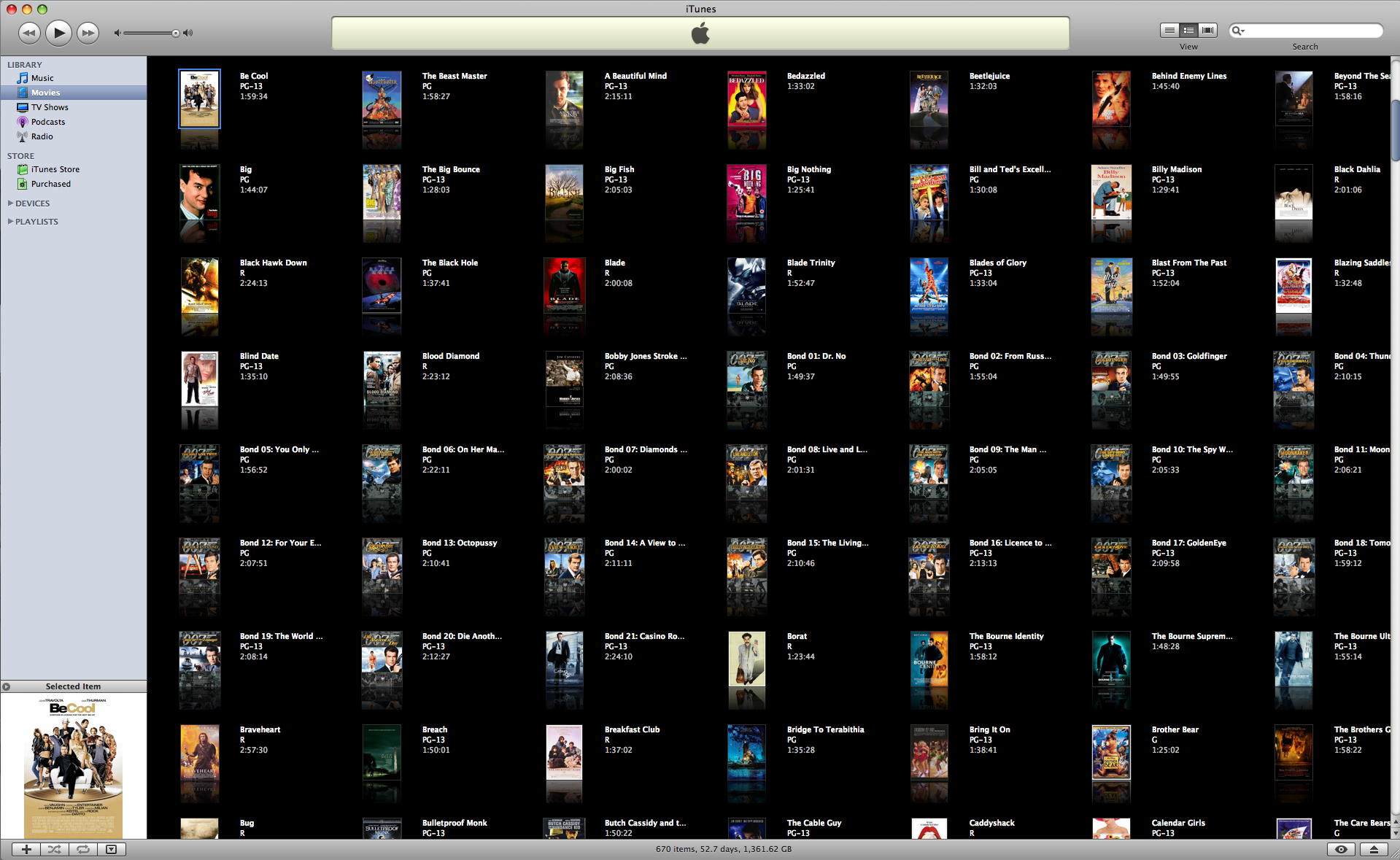Click the vertical scrollbar thumb
This screenshot has height=860, width=1400.
[x=1395, y=130]
